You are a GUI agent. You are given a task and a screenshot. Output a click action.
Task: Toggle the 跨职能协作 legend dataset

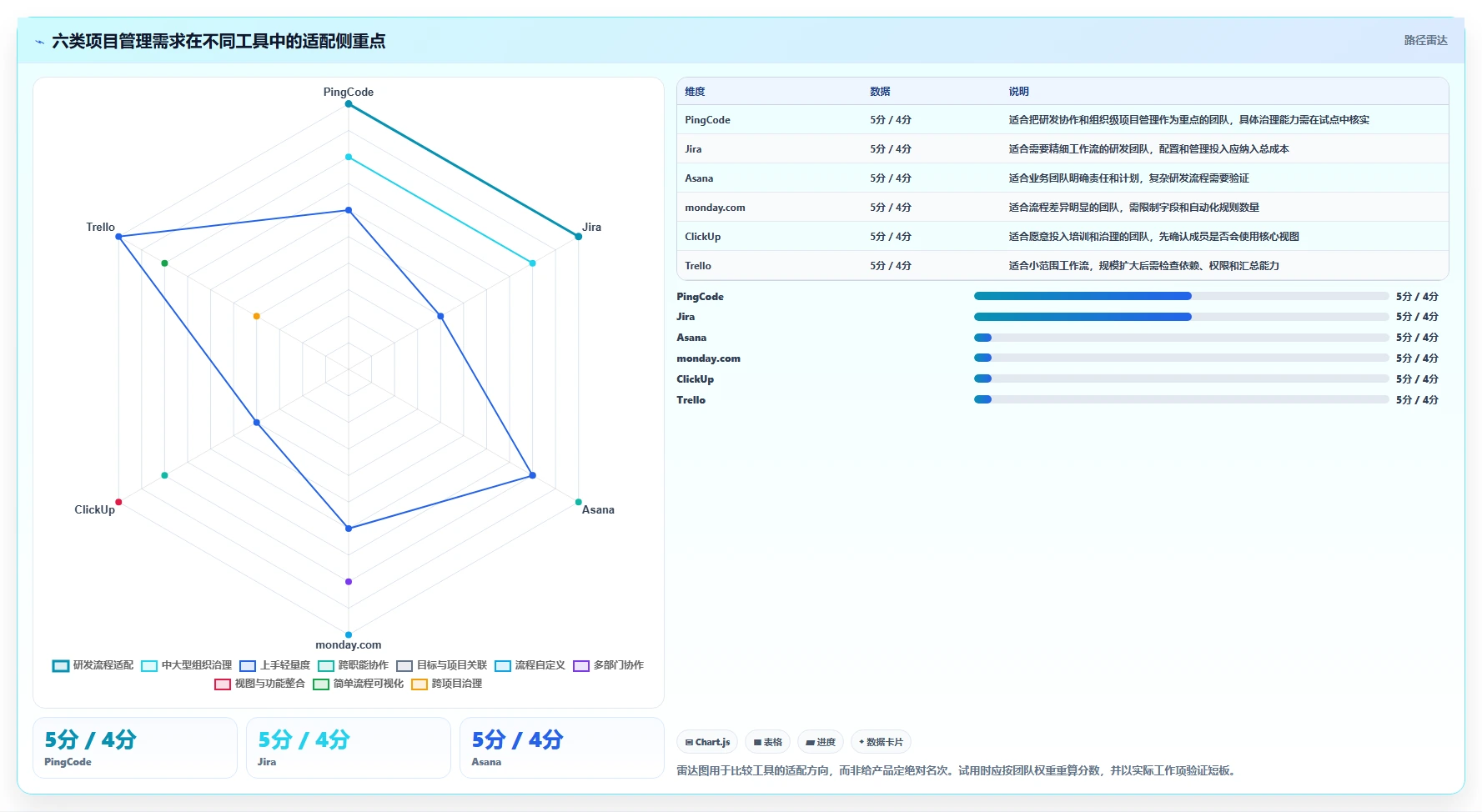(353, 665)
